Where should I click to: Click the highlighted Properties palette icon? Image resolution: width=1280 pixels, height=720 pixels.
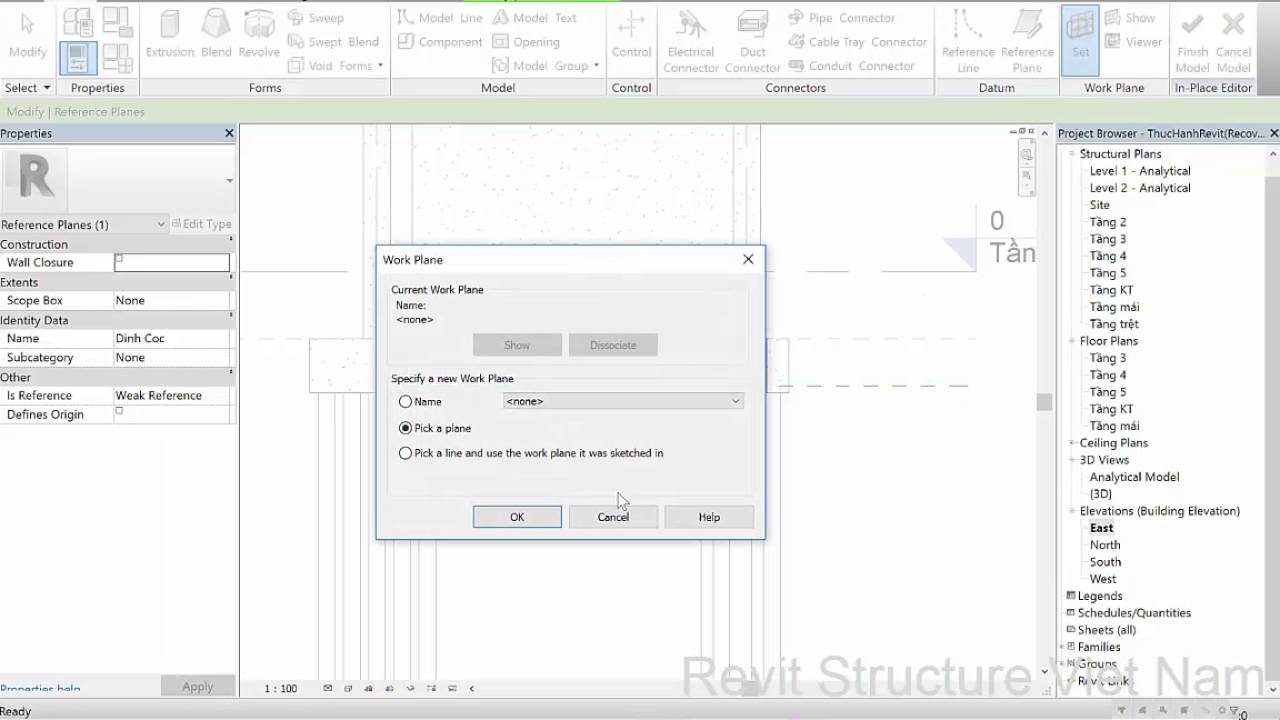pos(78,58)
